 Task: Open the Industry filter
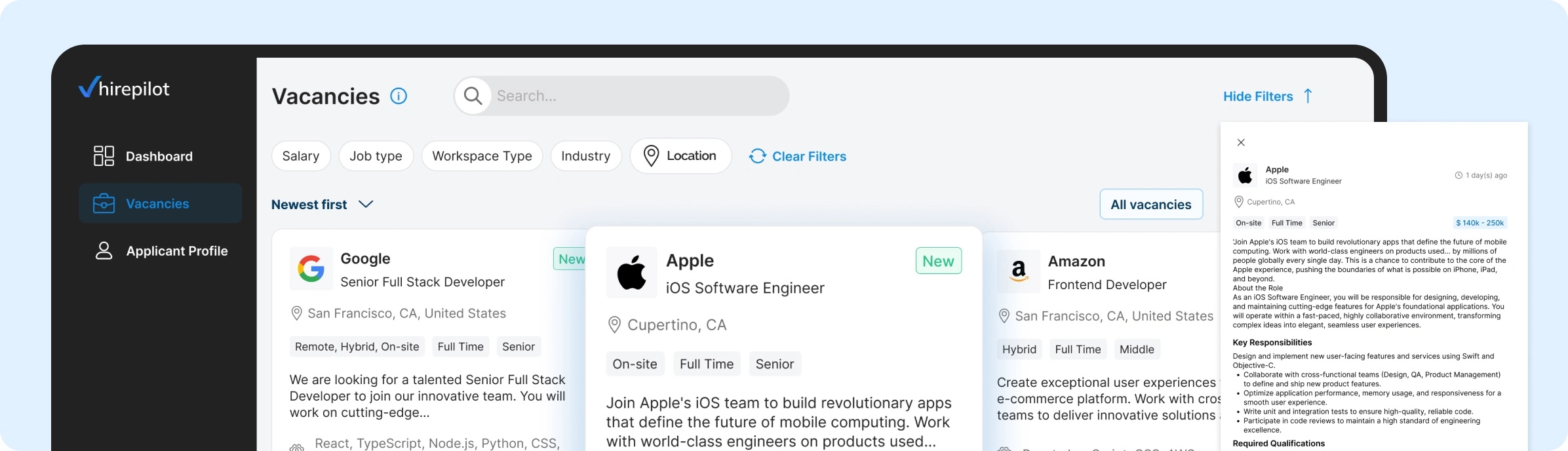coord(585,156)
